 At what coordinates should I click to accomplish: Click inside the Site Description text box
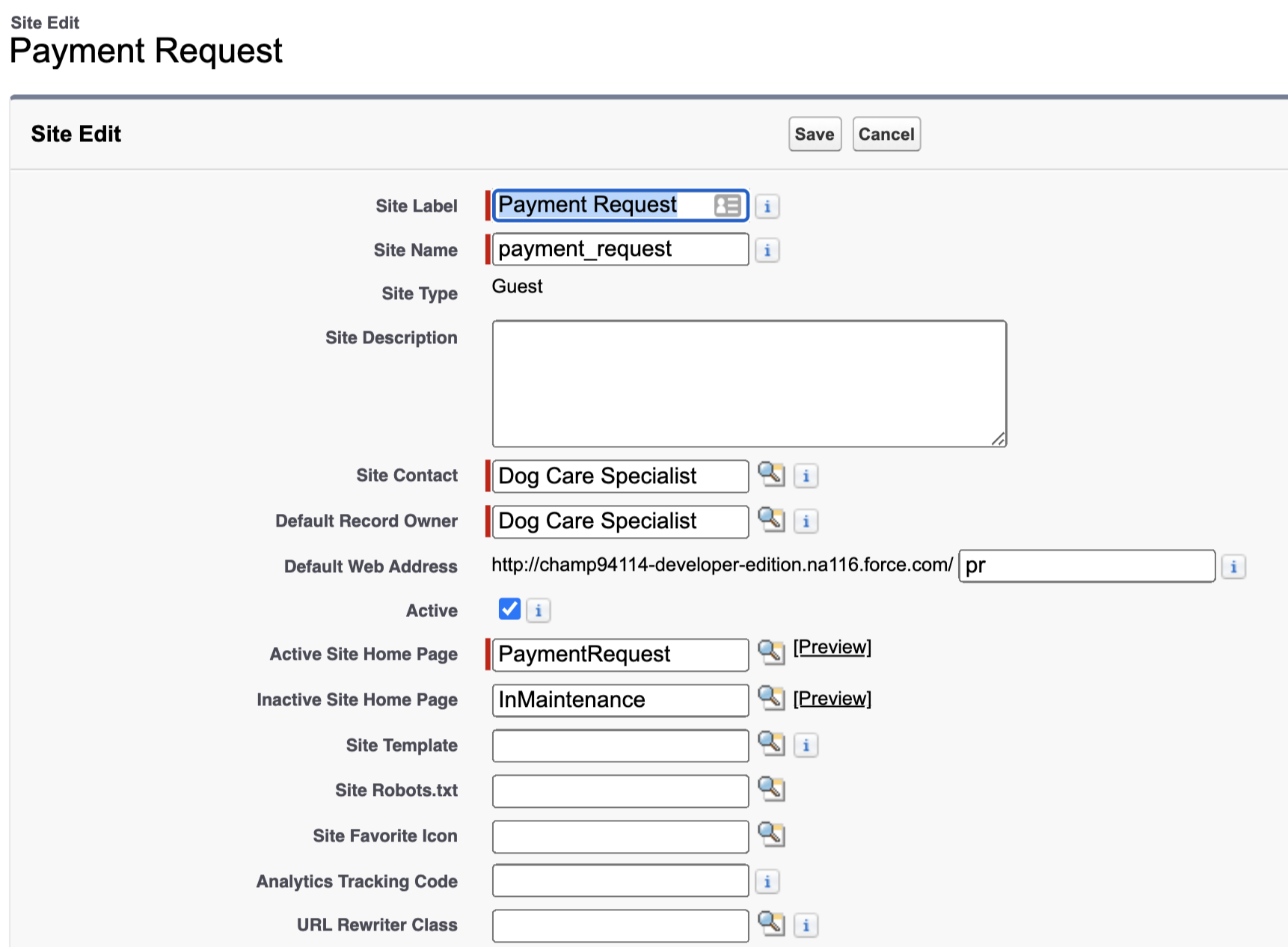[x=748, y=381]
